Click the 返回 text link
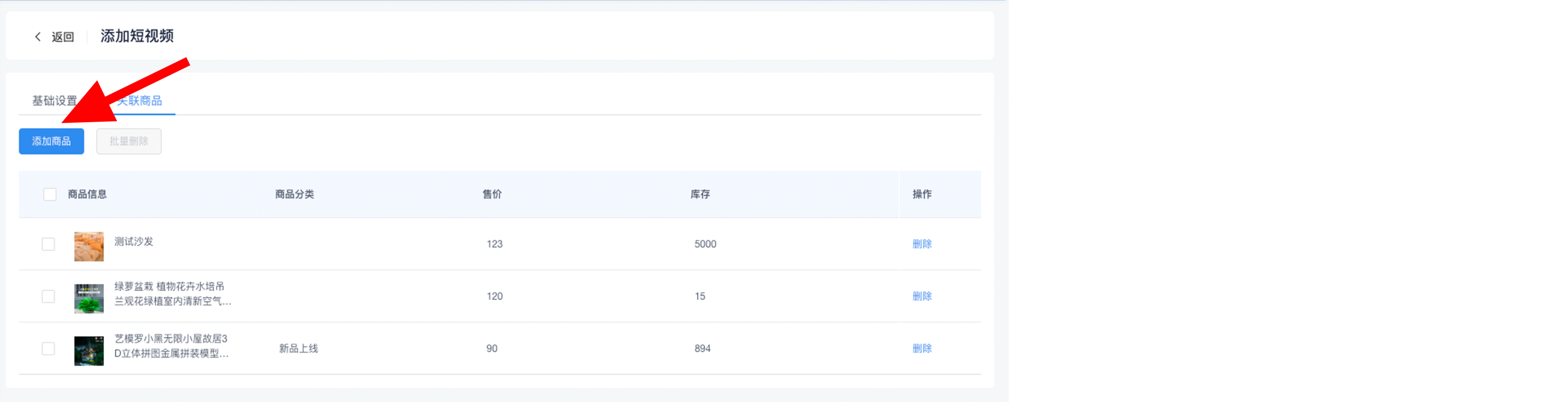Screen dimensions: 1568x402 pos(63,37)
